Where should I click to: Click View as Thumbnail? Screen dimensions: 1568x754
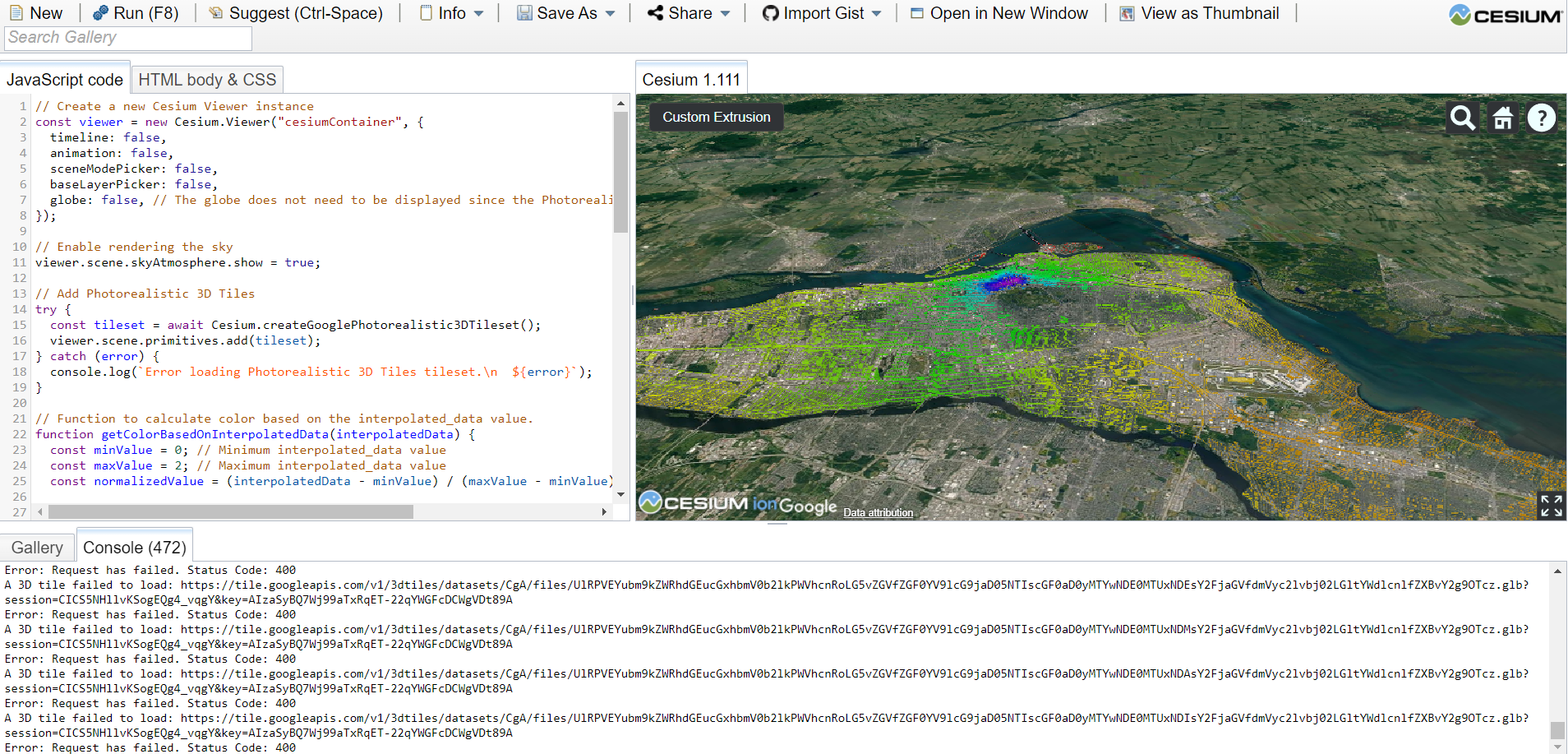pos(1200,13)
